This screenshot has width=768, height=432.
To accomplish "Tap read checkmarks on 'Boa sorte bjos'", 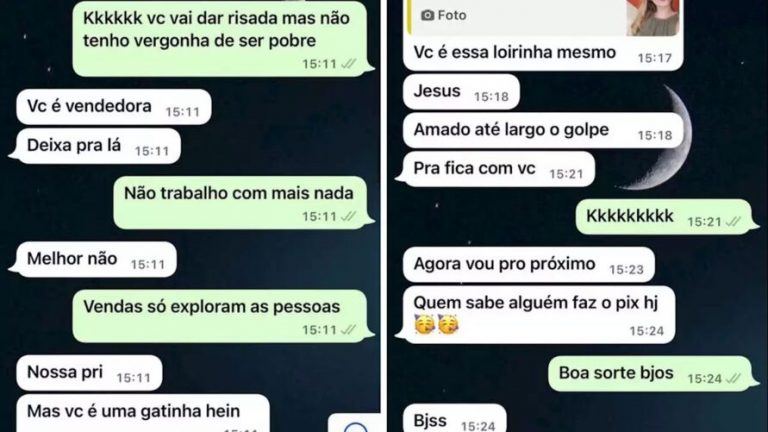I will coord(733,378).
